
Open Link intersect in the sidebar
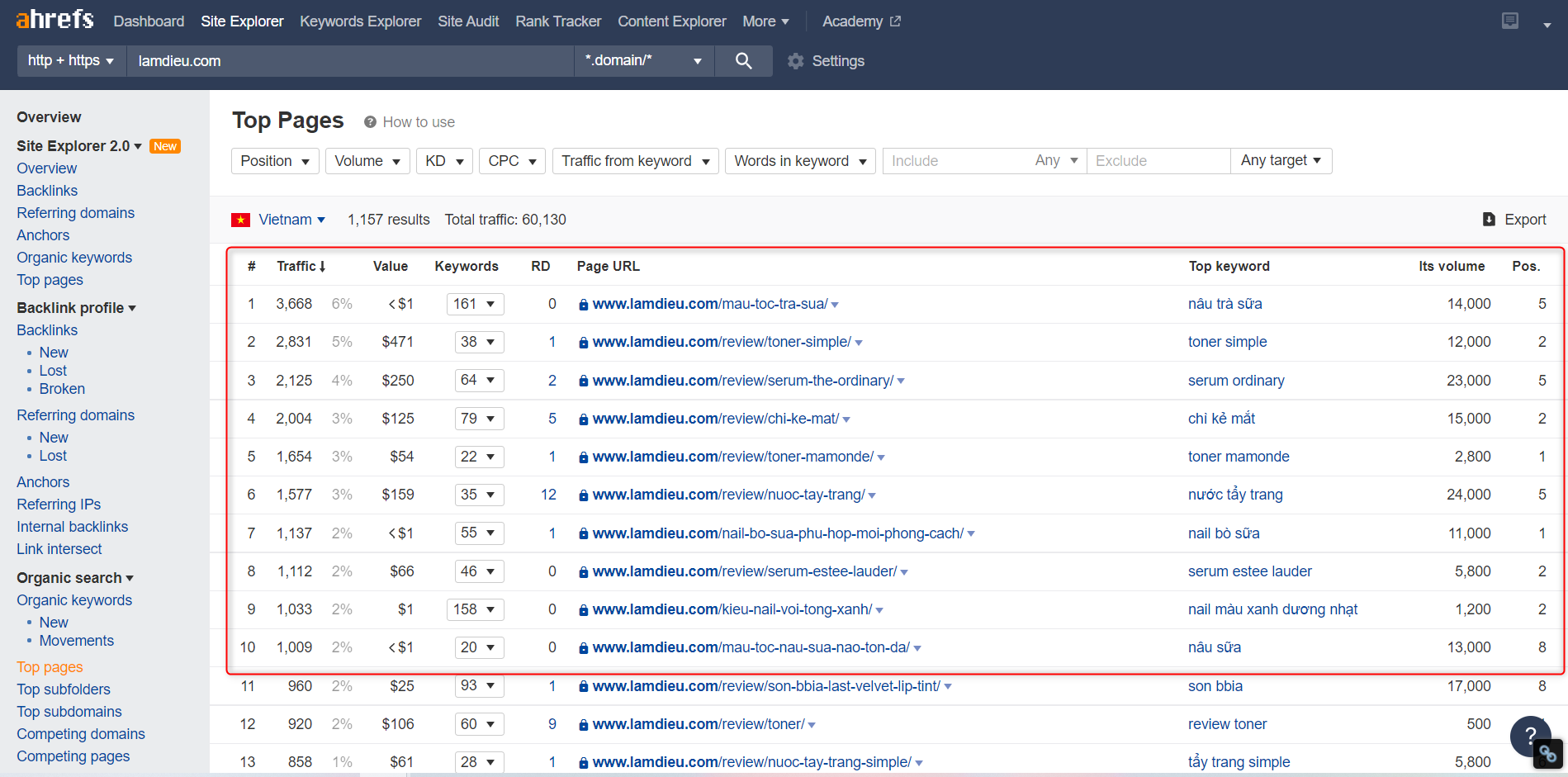pyautogui.click(x=59, y=549)
